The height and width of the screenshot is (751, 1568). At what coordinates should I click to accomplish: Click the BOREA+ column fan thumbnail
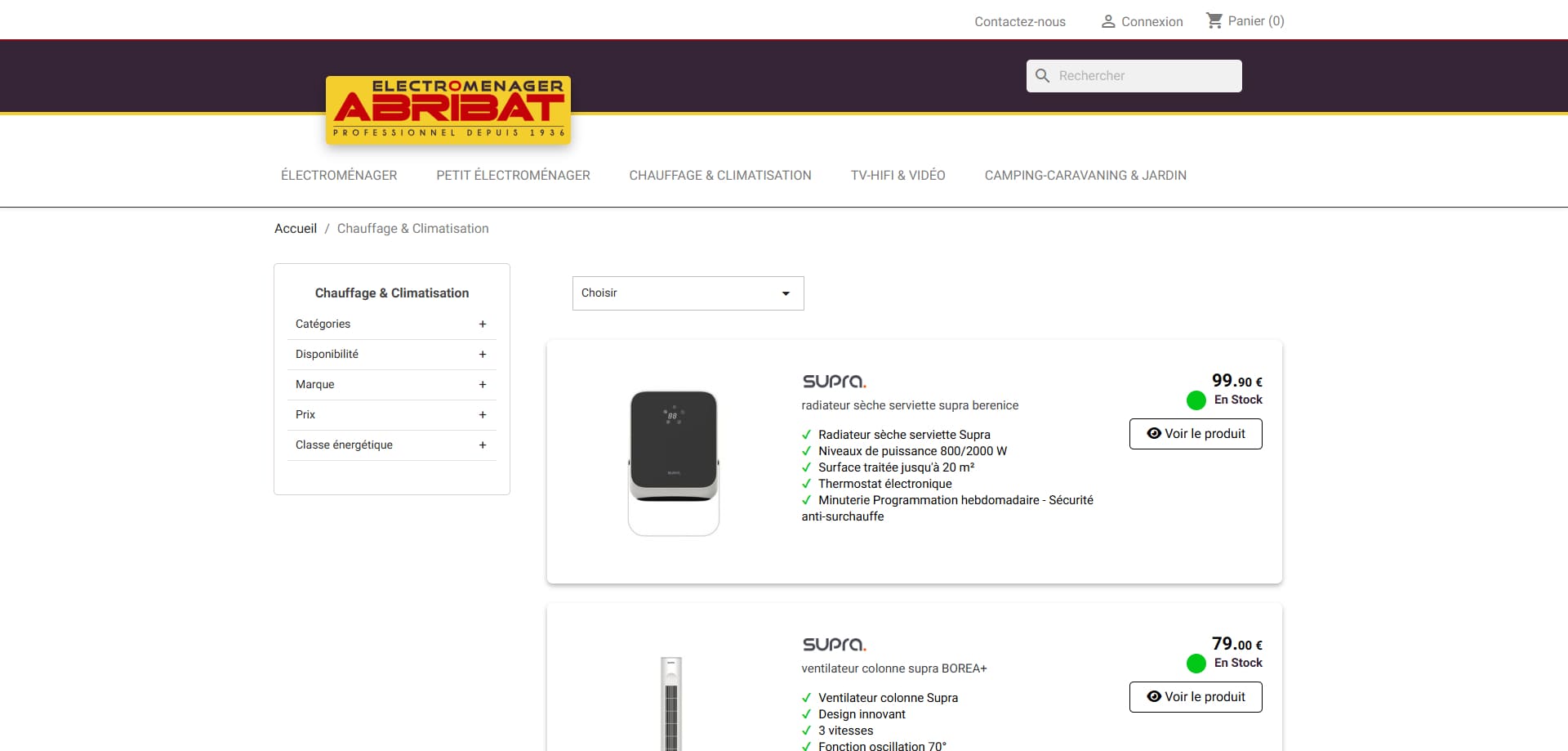671,704
